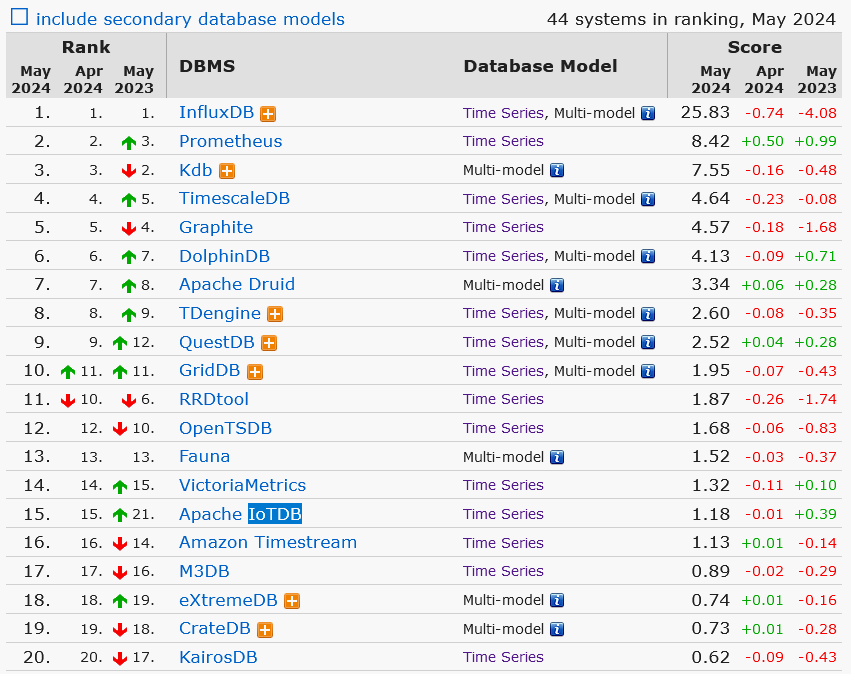Click the Multi-model info icon for Fauna

557,457
